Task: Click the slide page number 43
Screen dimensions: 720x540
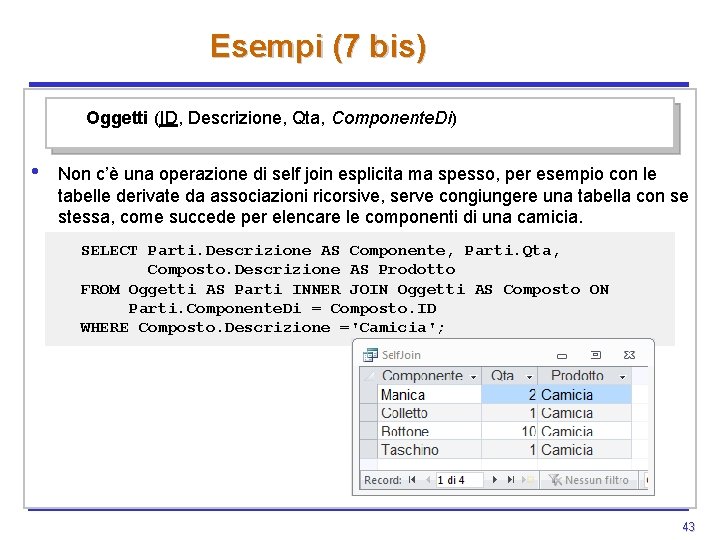Action: tap(688, 527)
